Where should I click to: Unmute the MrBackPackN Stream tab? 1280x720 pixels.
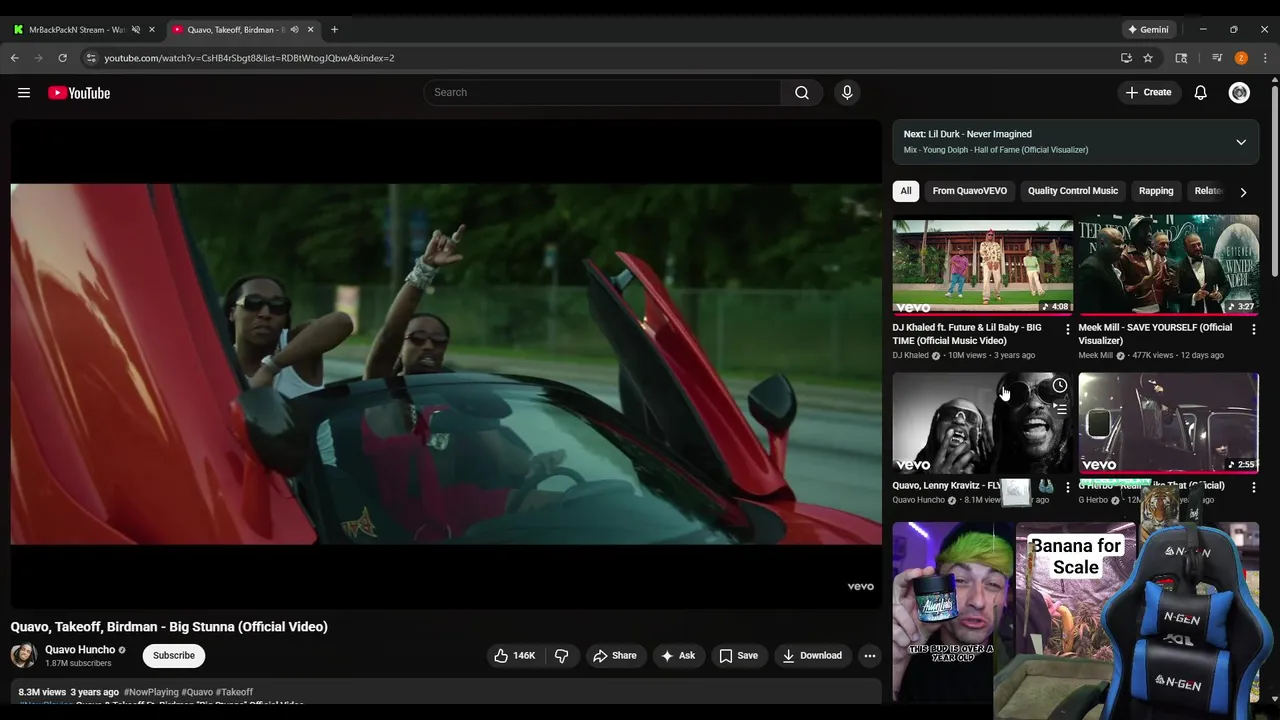(x=136, y=30)
